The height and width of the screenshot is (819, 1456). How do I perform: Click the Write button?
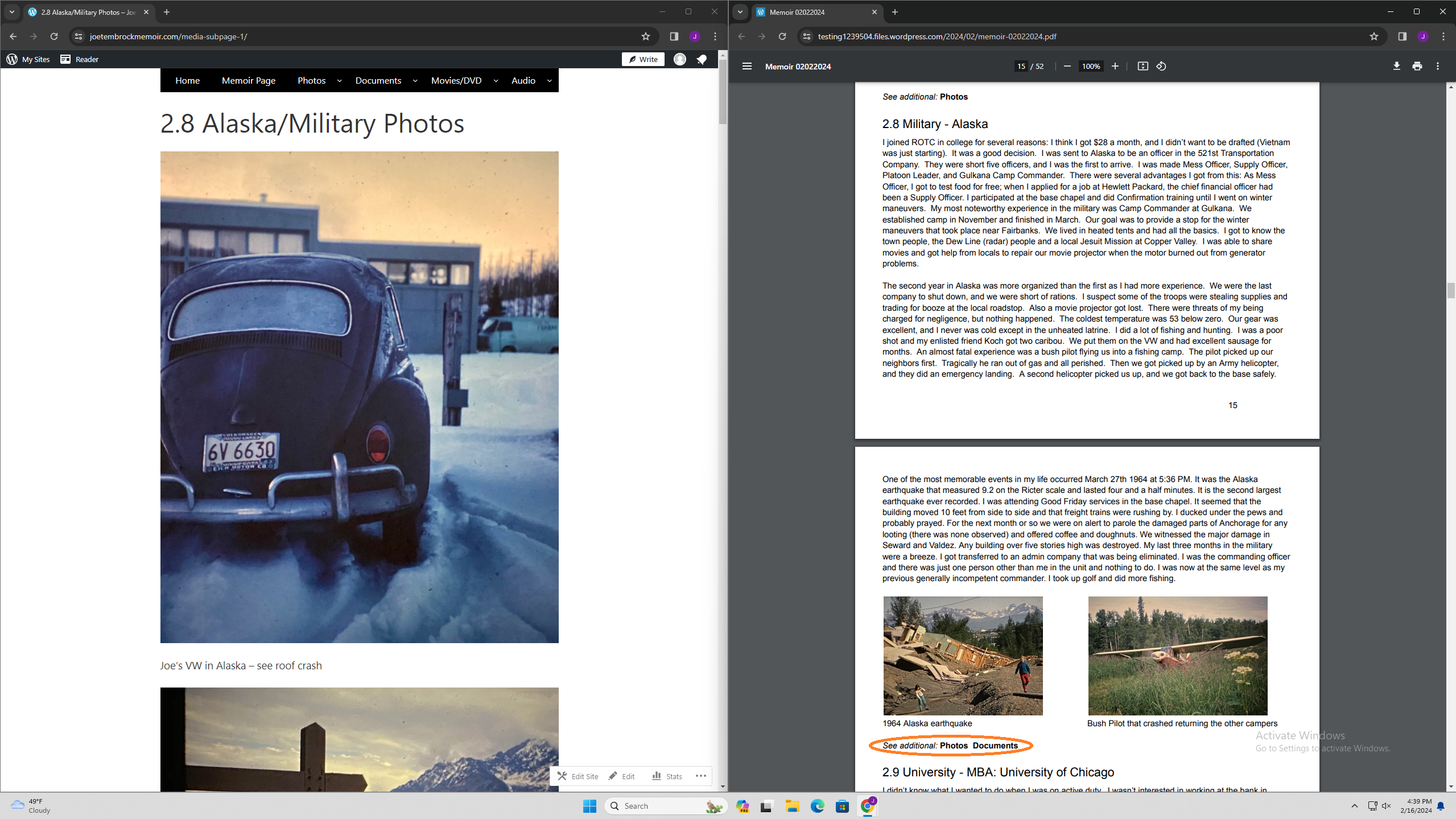643,59
